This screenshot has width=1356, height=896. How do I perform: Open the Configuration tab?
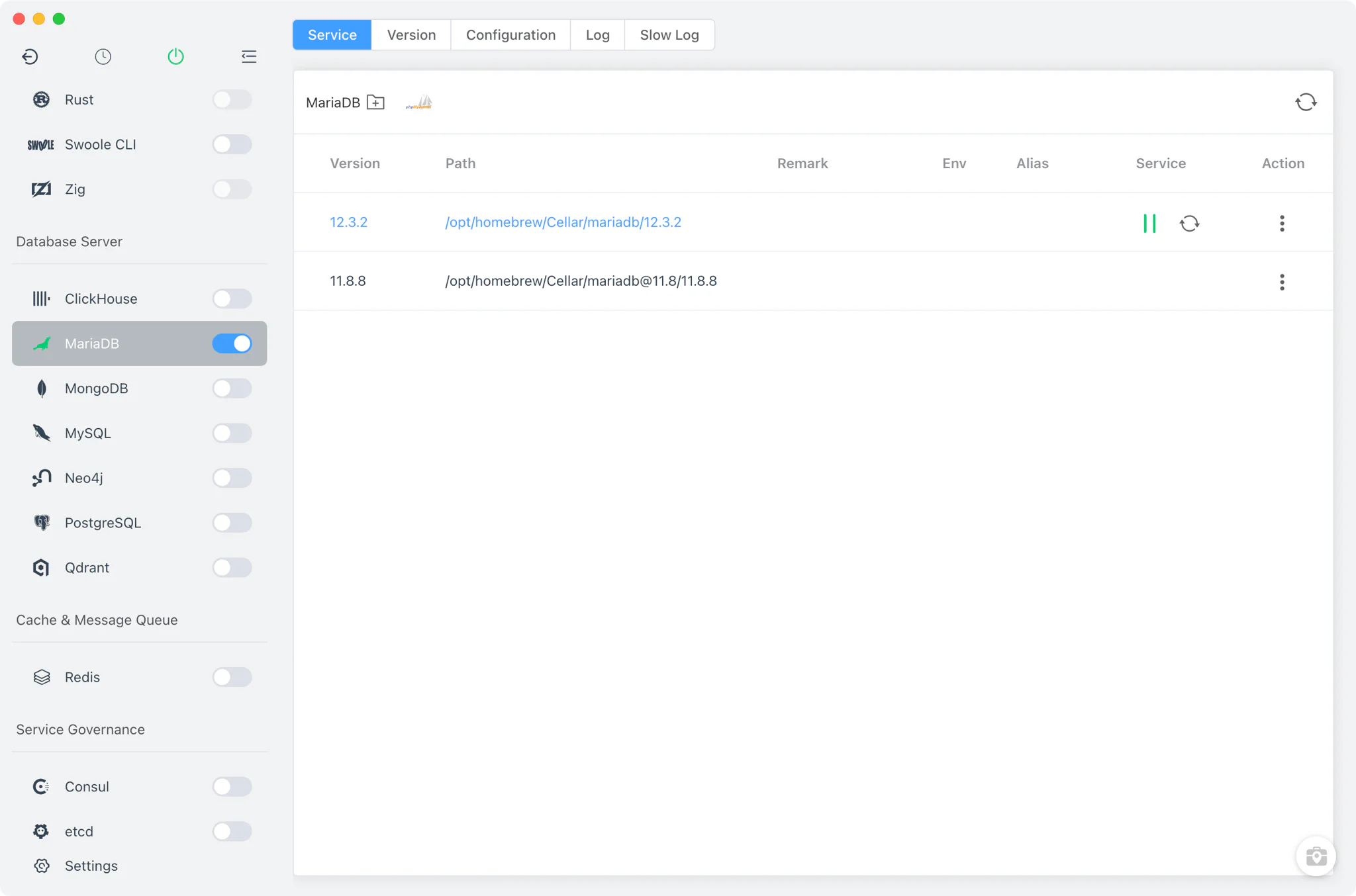pos(510,35)
